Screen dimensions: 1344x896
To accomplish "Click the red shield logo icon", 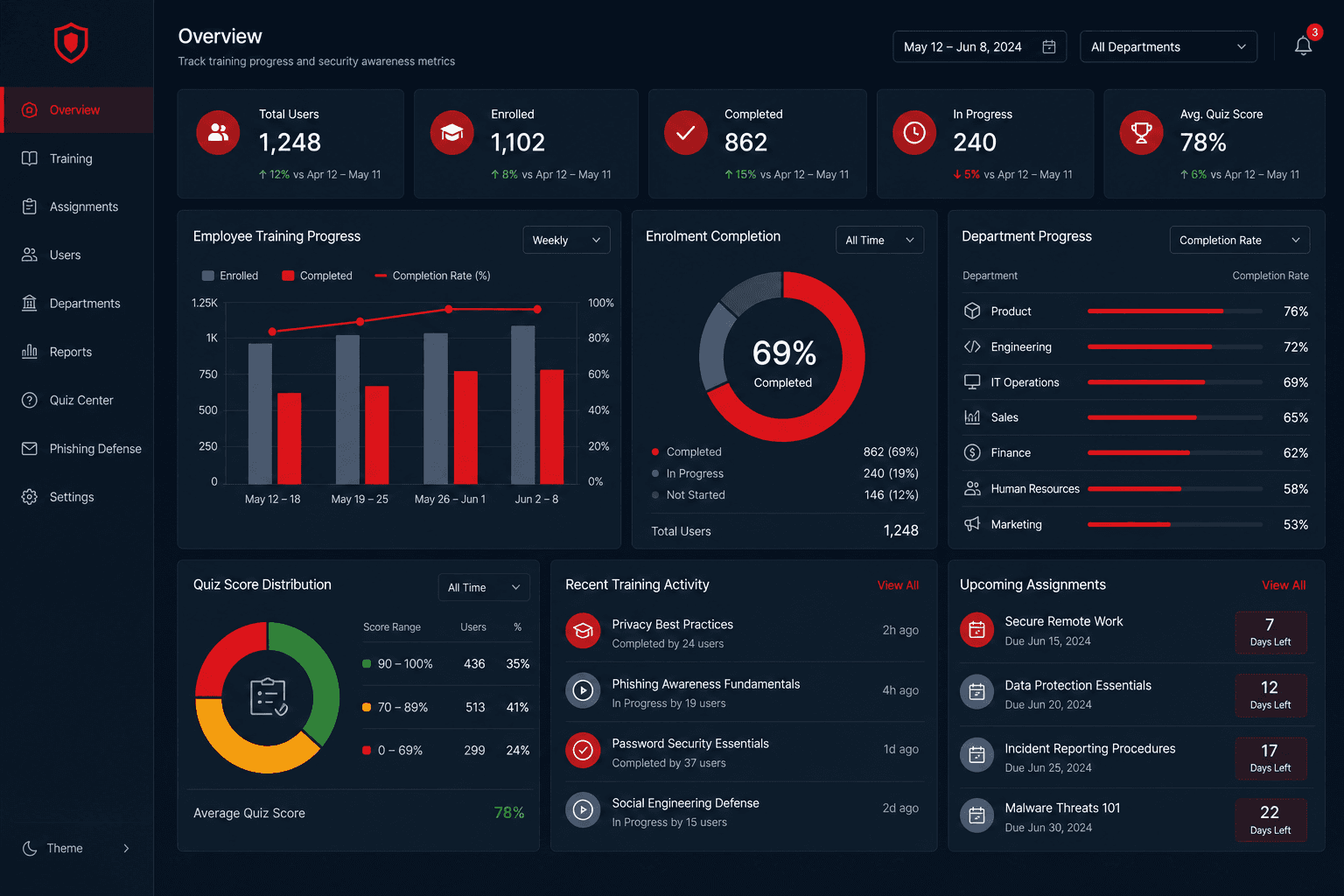I will pos(71,43).
